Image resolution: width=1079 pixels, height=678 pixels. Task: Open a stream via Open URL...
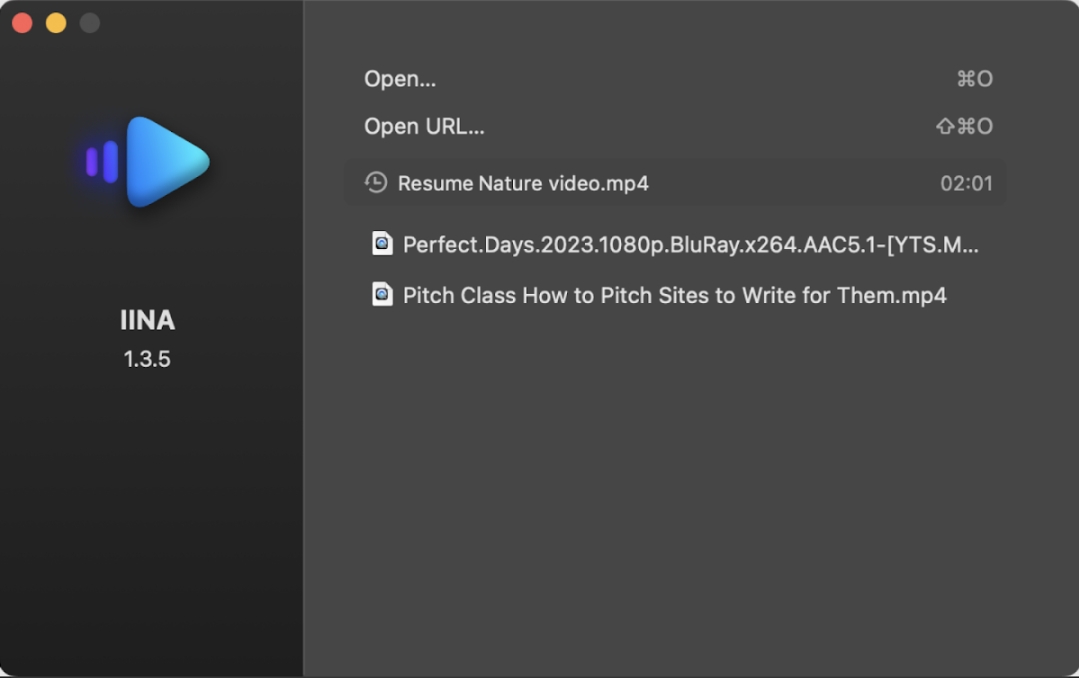point(424,126)
